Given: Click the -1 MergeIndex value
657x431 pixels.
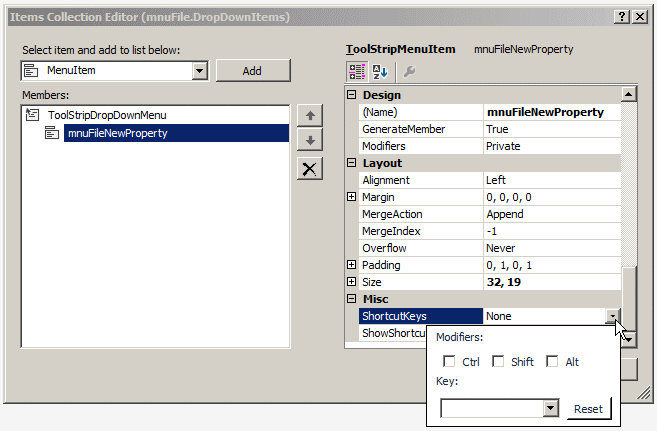Looking at the screenshot, I should coord(491,231).
